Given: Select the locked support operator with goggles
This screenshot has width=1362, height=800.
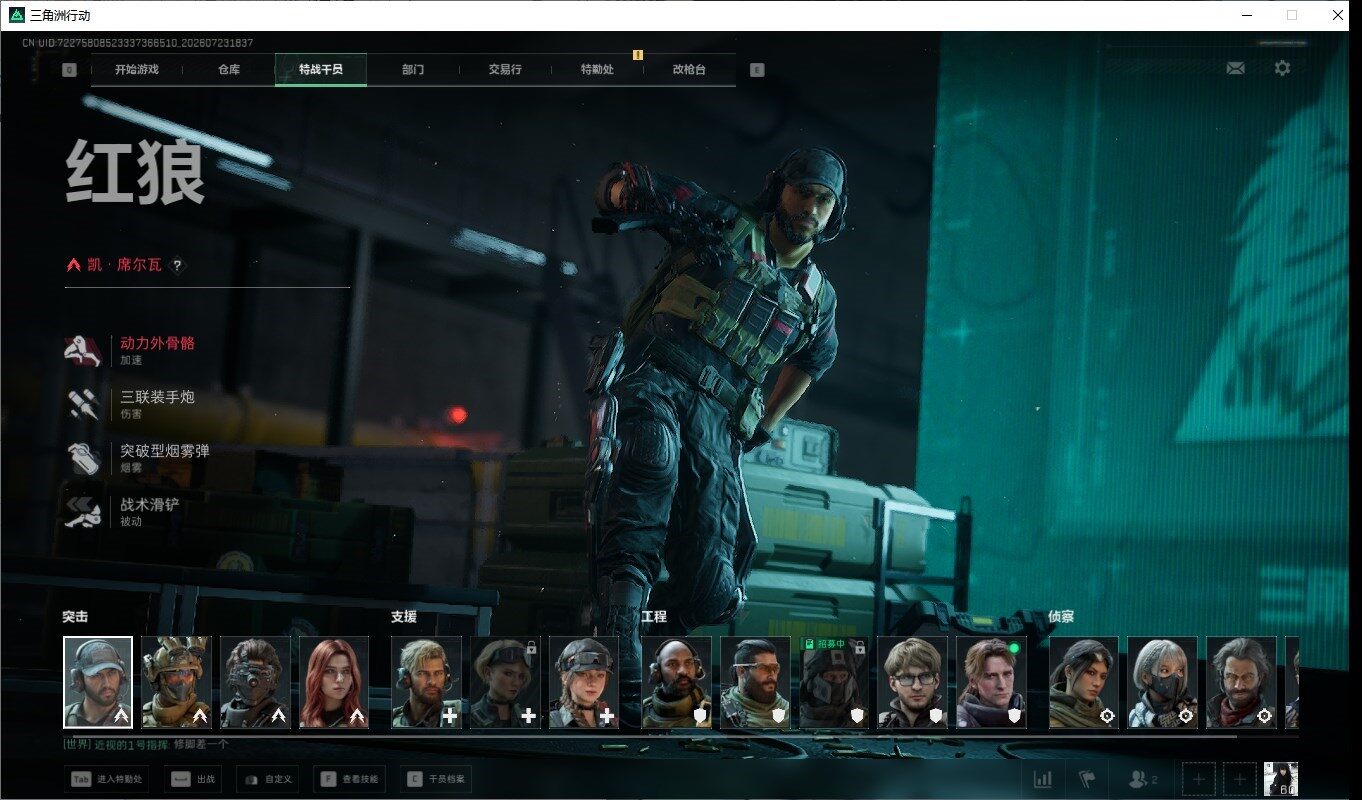Looking at the screenshot, I should pos(505,682).
